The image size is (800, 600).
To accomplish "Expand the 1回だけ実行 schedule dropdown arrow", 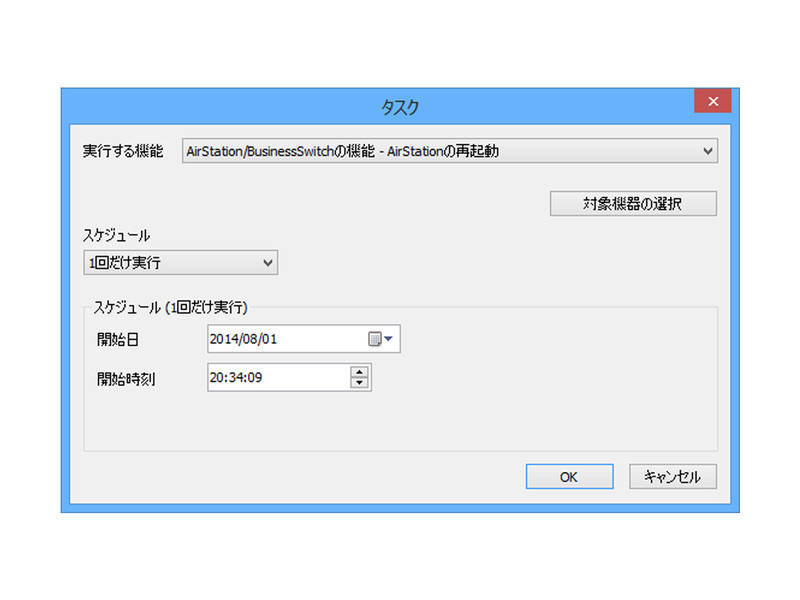I will [267, 263].
